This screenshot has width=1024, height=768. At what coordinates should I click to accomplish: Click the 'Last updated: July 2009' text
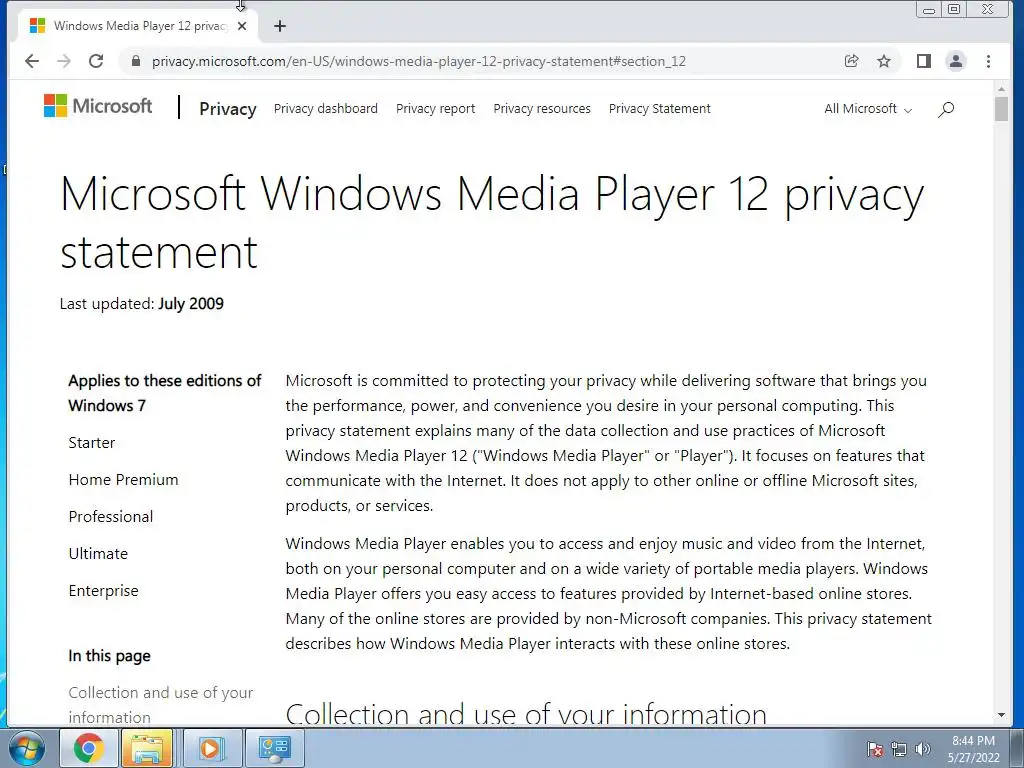[x=142, y=304]
